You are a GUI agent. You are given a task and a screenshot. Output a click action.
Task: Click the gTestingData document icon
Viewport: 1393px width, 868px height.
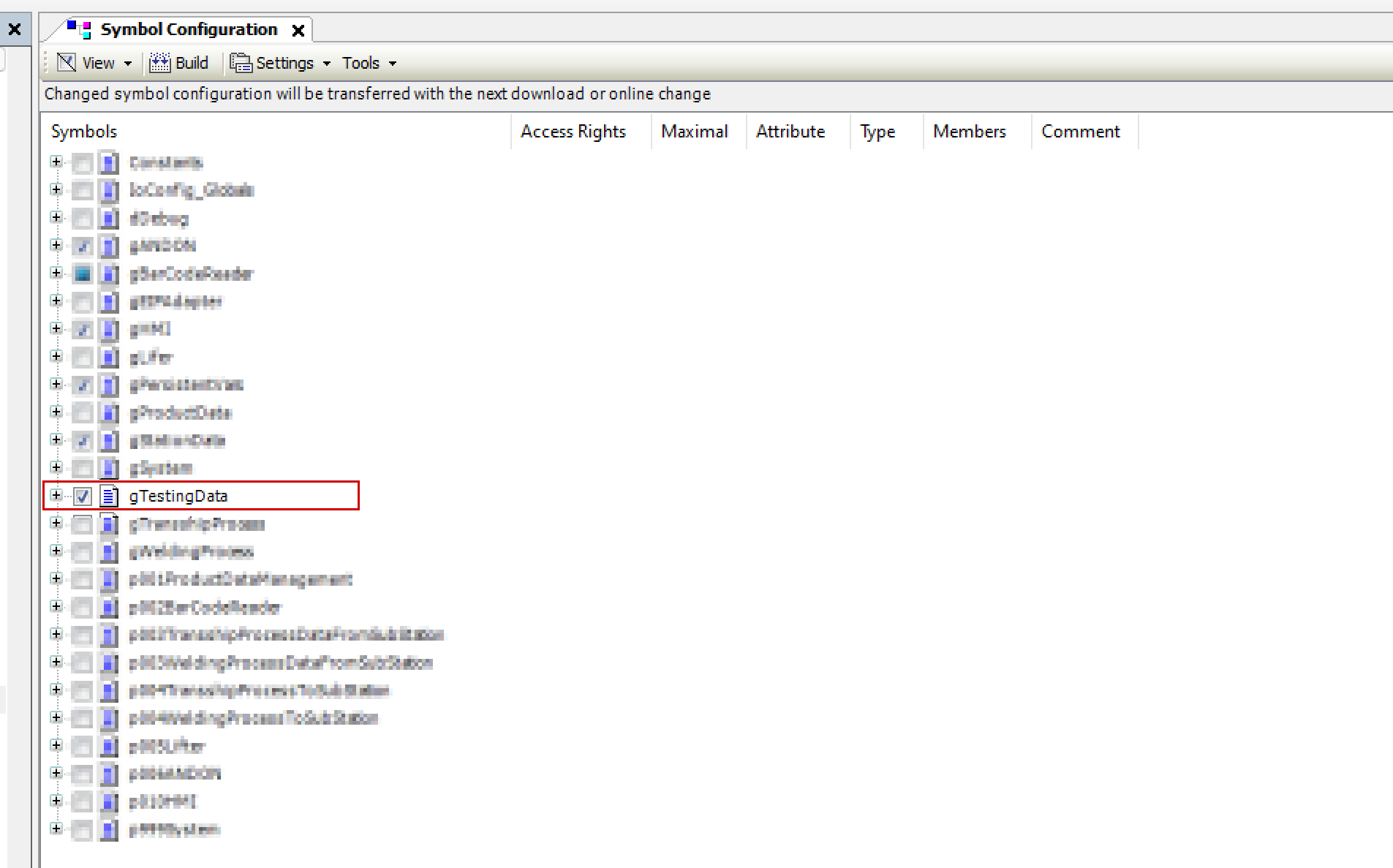[109, 497]
